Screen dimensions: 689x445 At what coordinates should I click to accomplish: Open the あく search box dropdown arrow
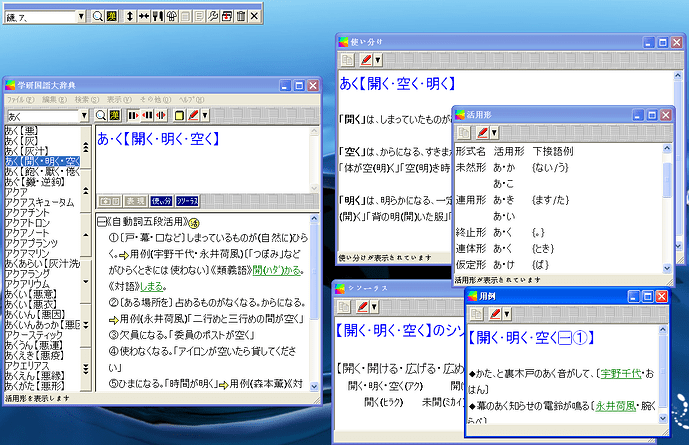[x=84, y=116]
